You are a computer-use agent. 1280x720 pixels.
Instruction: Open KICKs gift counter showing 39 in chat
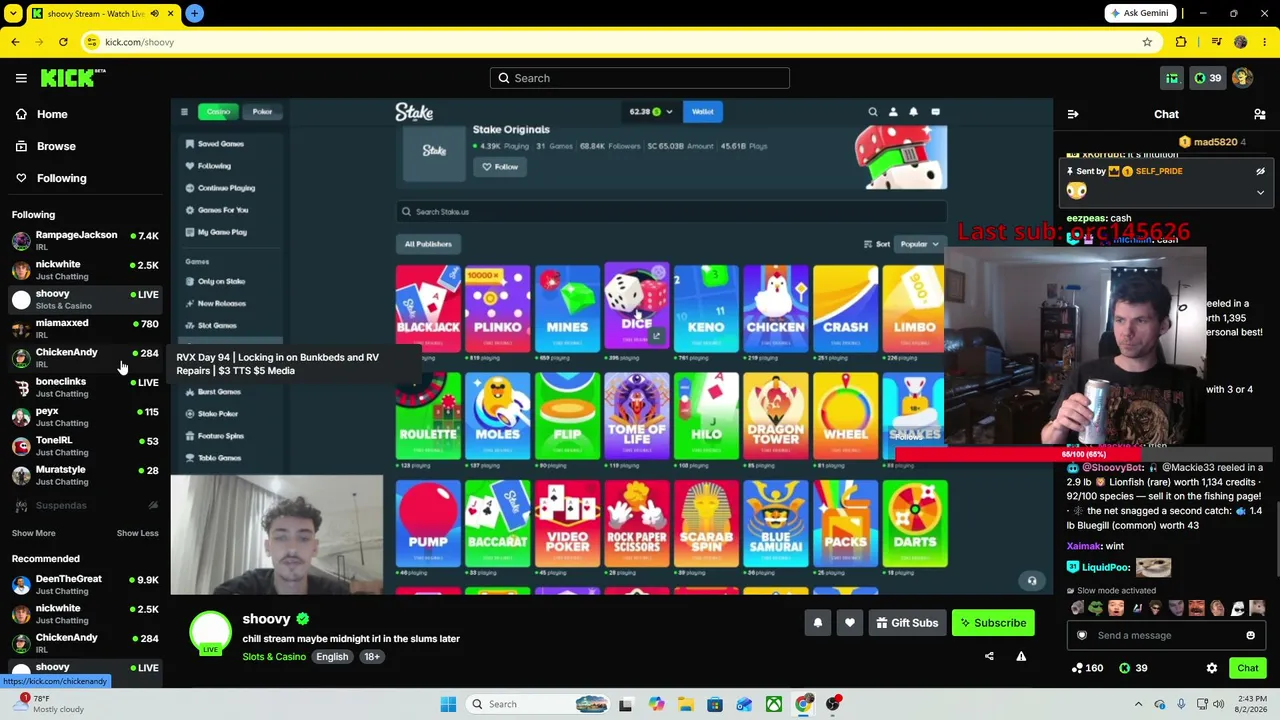(1133, 668)
